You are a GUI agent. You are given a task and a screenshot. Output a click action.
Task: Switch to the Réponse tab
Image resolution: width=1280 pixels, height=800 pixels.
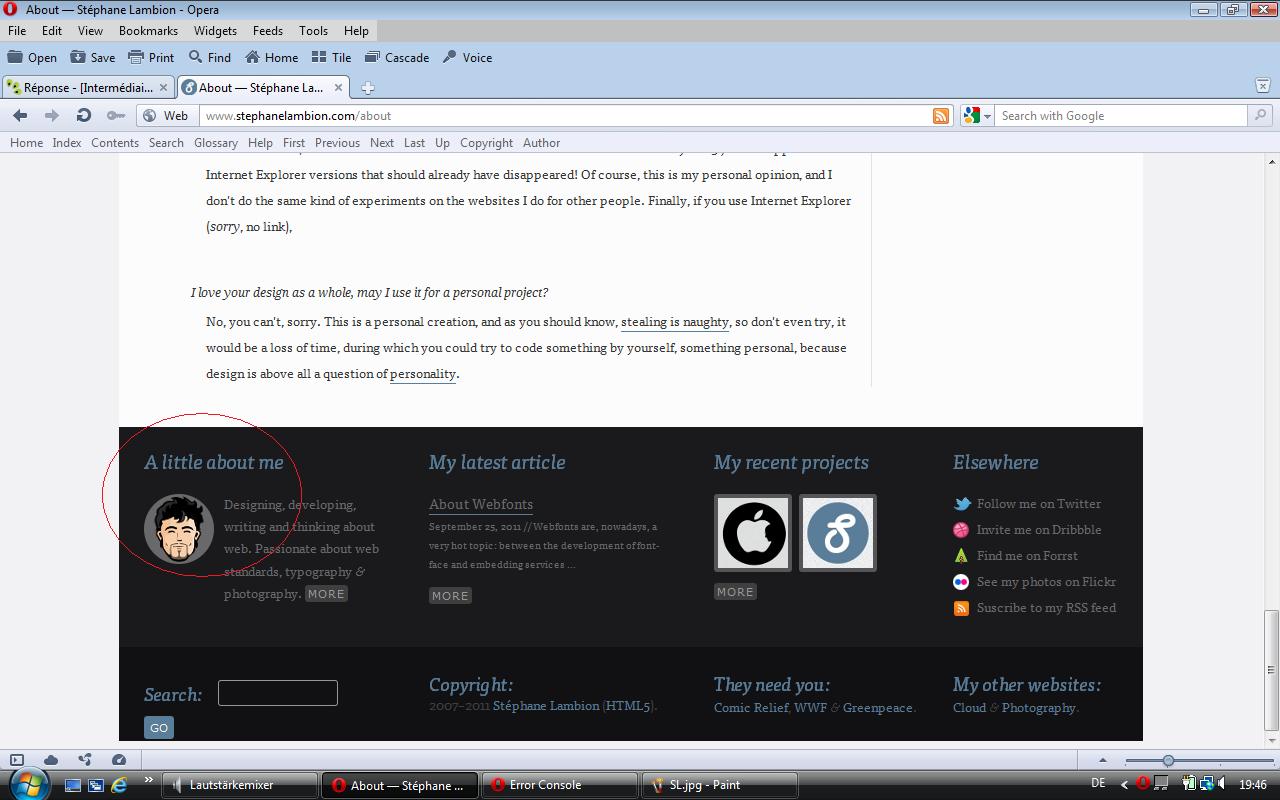pos(88,88)
